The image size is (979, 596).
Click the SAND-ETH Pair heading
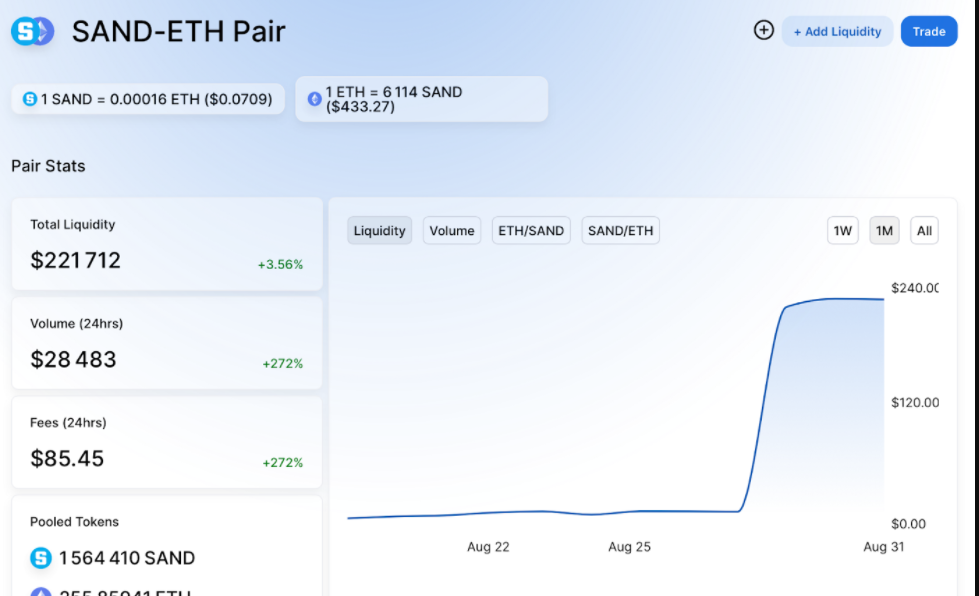[x=179, y=31]
